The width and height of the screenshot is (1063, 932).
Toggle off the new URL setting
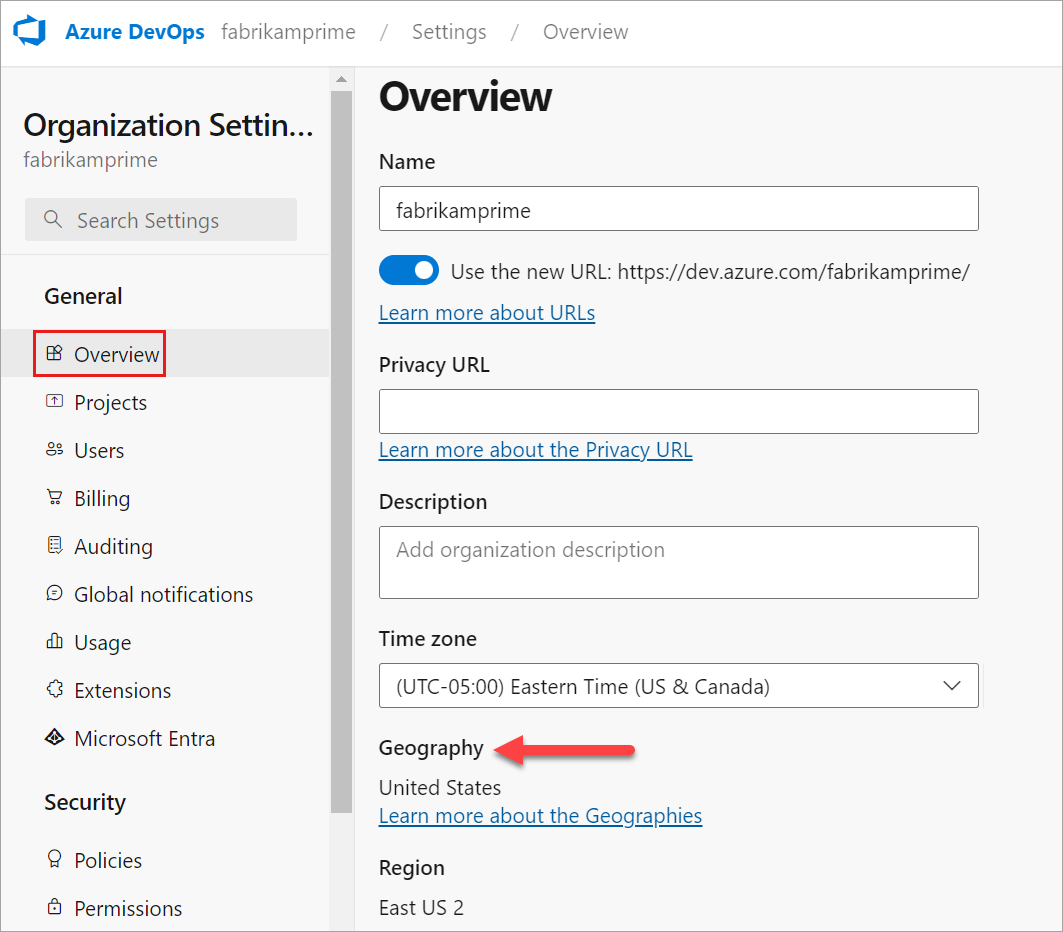pyautogui.click(x=409, y=270)
